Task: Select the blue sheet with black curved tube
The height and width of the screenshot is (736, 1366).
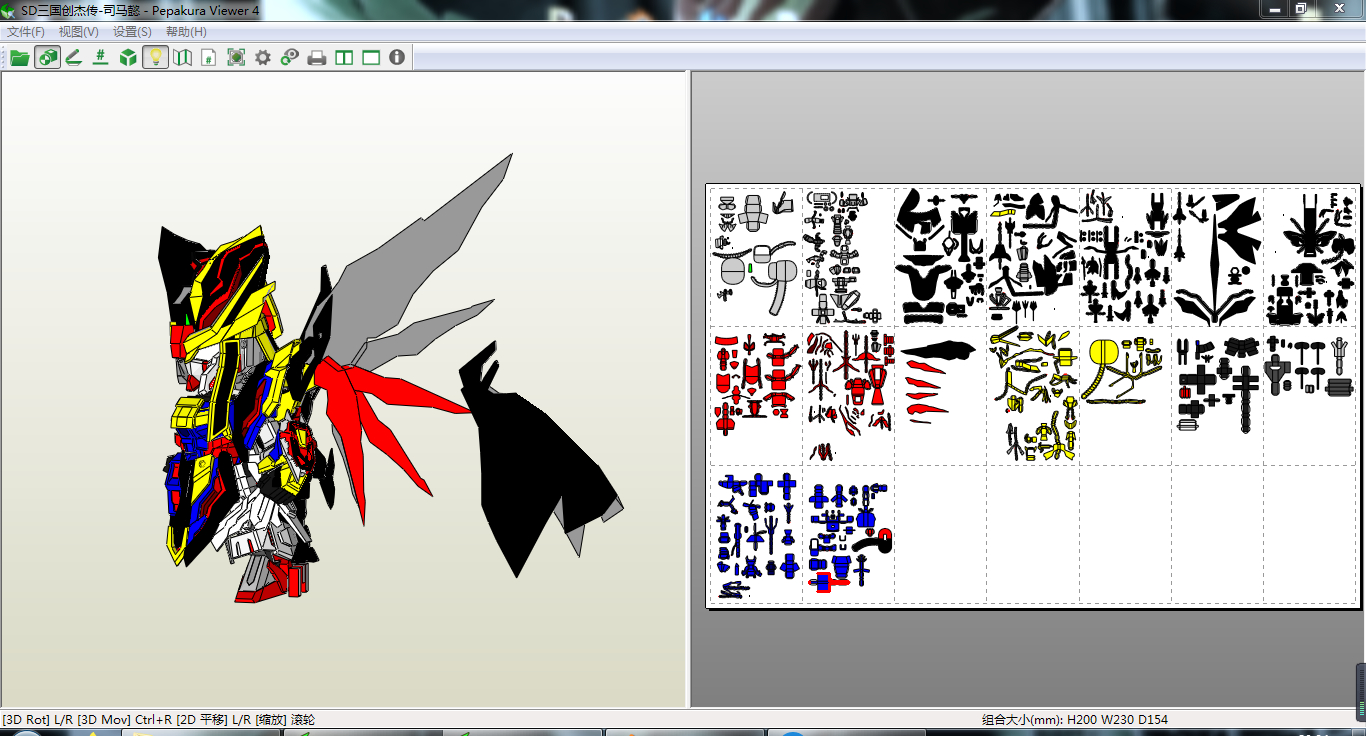Action: pos(848,534)
